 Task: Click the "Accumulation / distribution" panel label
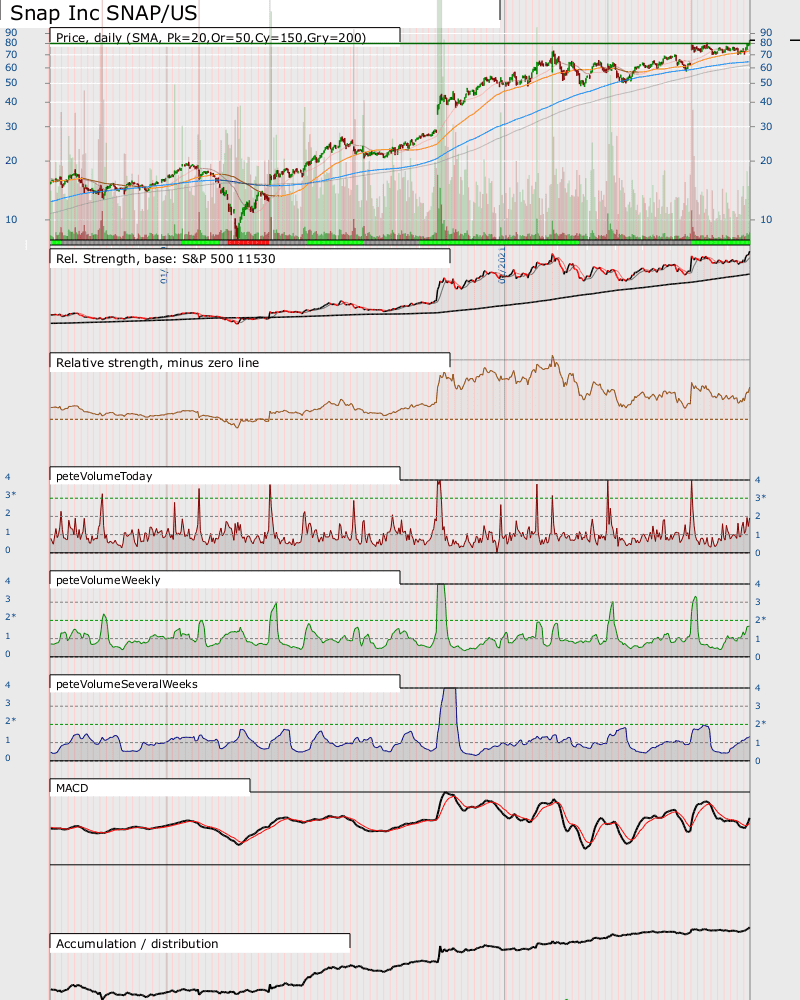click(x=137, y=944)
